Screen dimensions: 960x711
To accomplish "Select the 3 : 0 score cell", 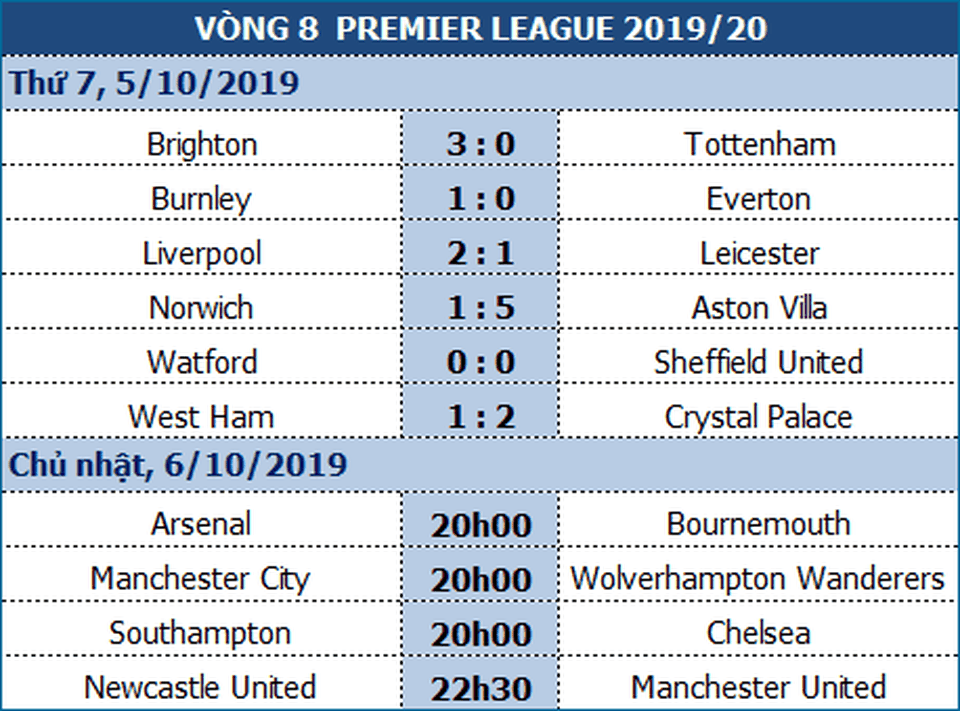I will tap(480, 144).
